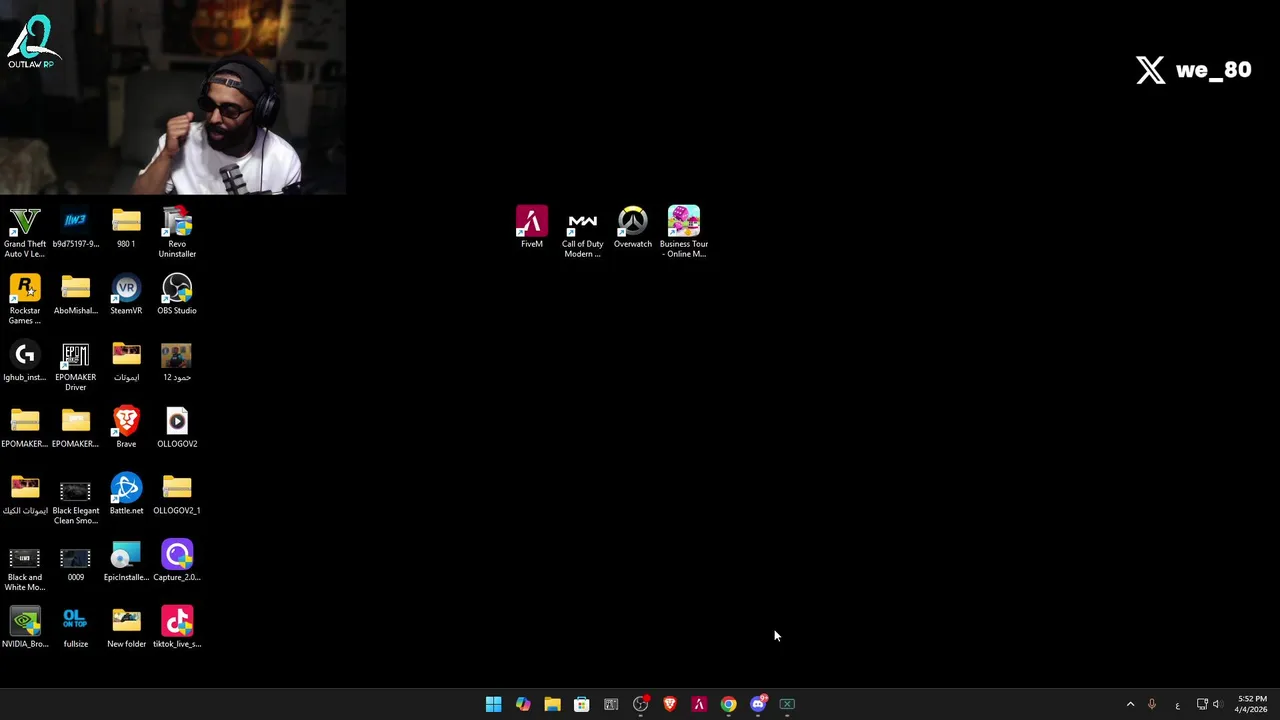Viewport: 1280px width, 720px height.
Task: Select the tiktok_live_s... installer icon
Action: click(x=177, y=628)
